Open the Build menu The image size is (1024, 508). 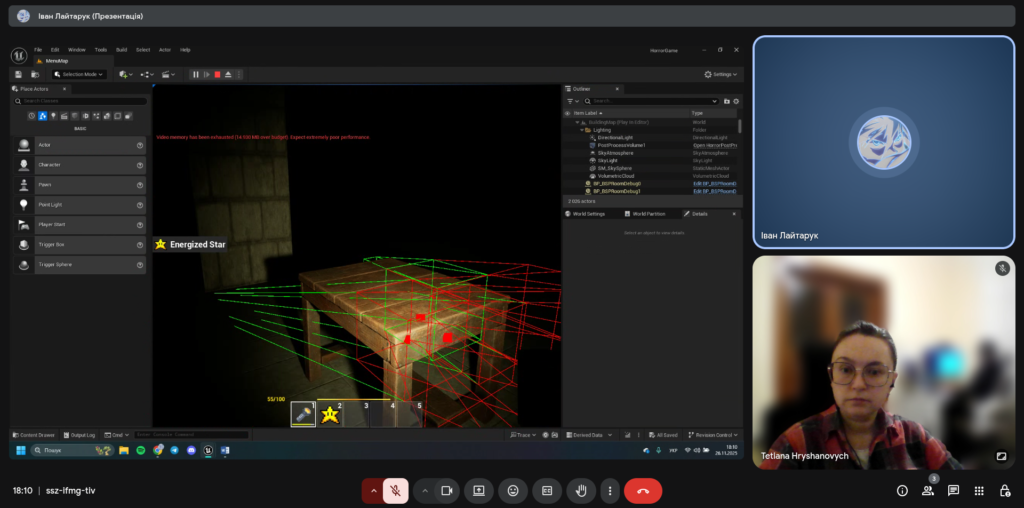121,49
